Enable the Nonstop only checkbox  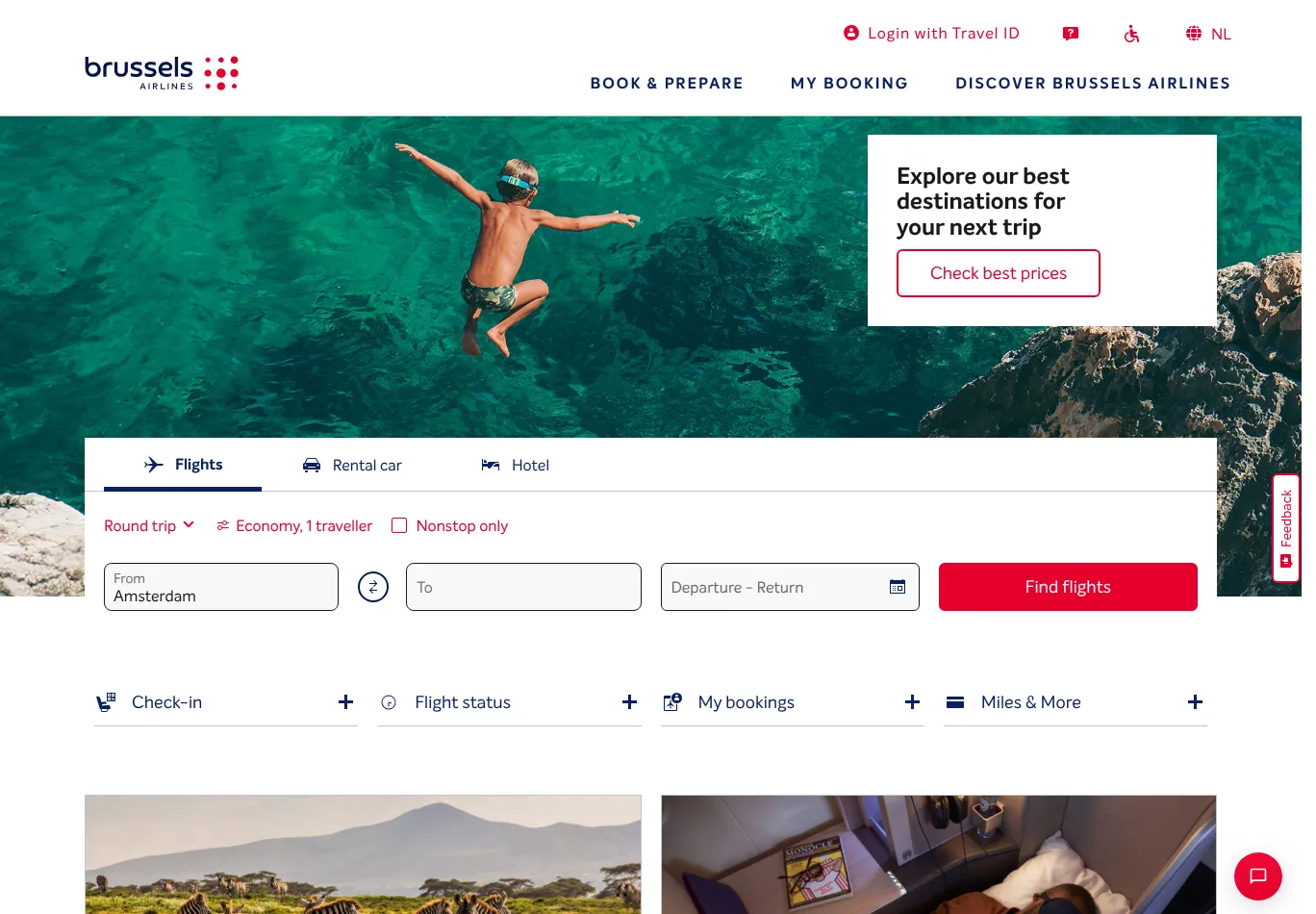399,525
